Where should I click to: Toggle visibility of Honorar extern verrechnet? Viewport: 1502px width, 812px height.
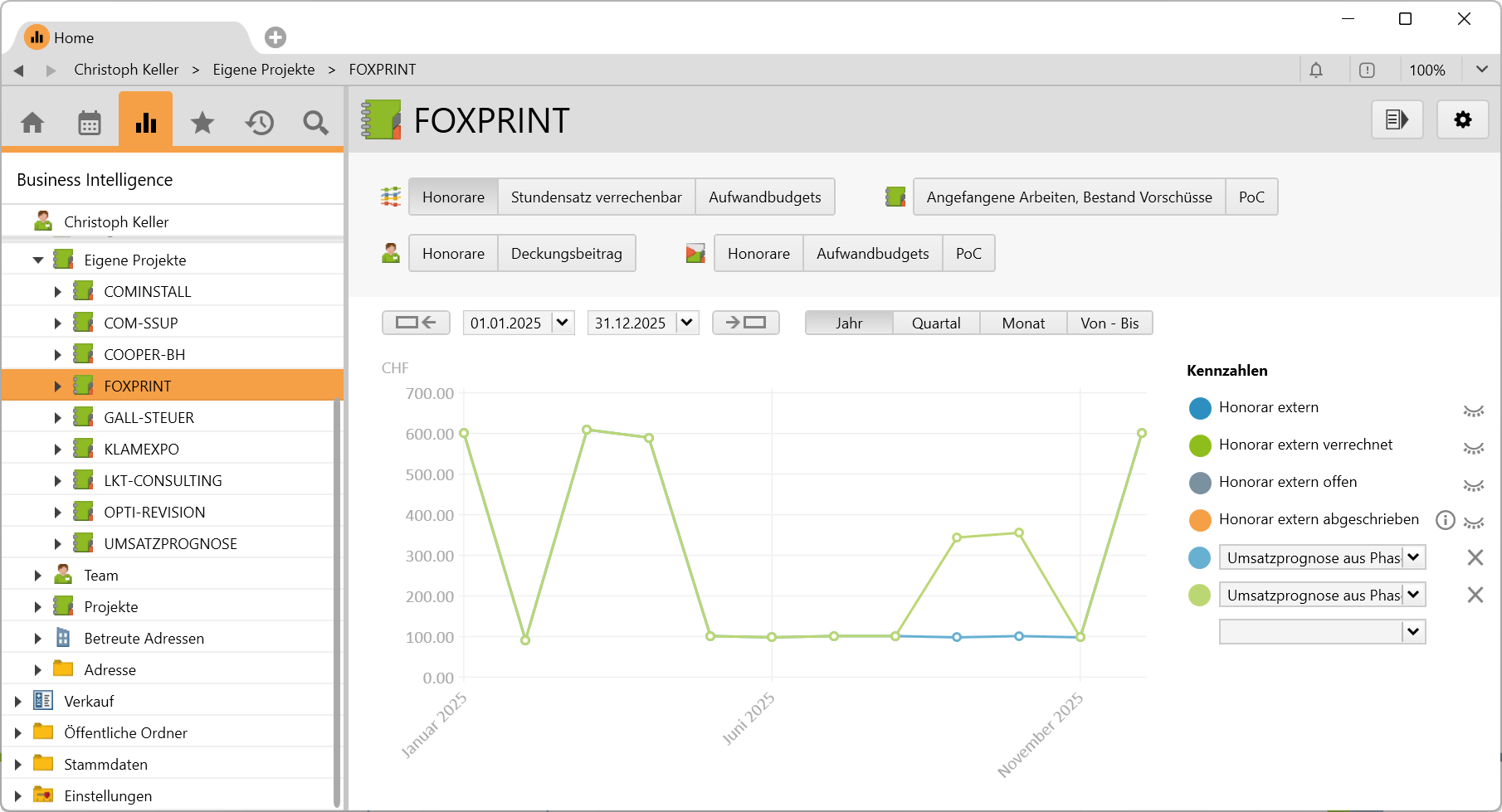pos(1474,448)
